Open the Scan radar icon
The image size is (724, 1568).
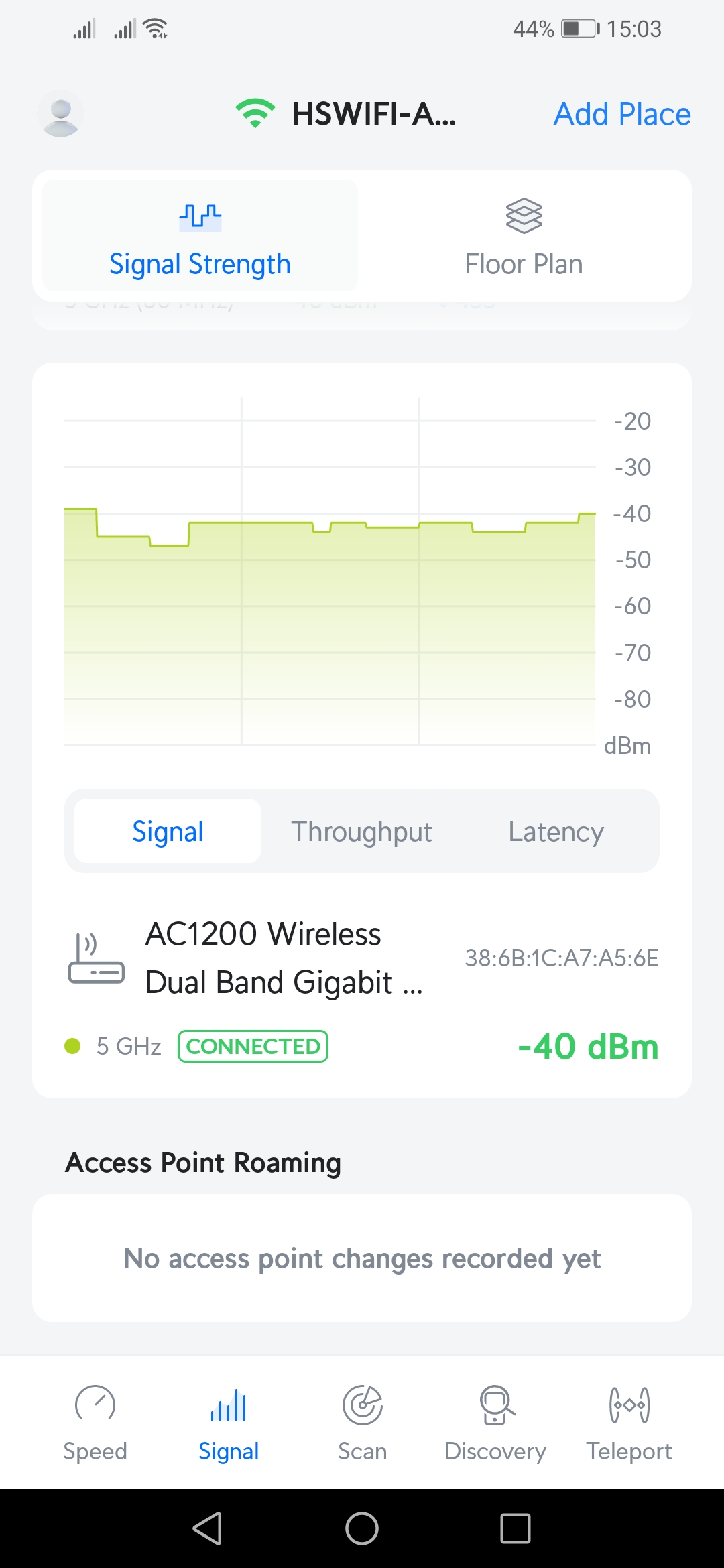pos(362,1405)
